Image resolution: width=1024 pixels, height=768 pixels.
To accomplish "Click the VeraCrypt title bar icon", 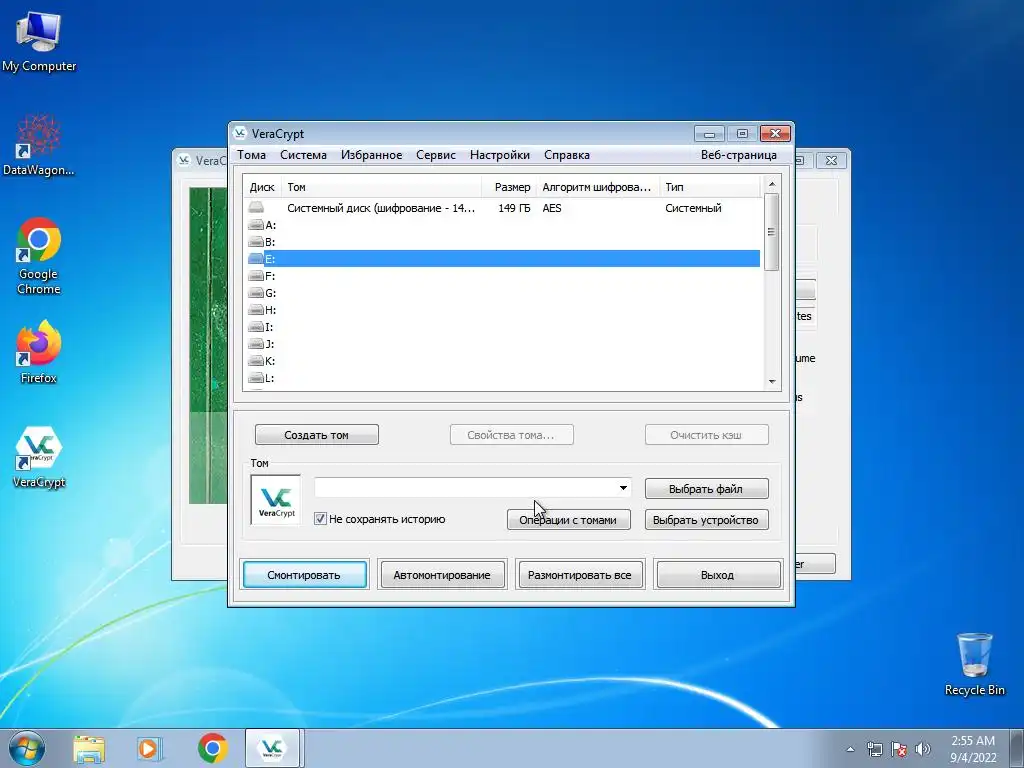I will (240, 133).
